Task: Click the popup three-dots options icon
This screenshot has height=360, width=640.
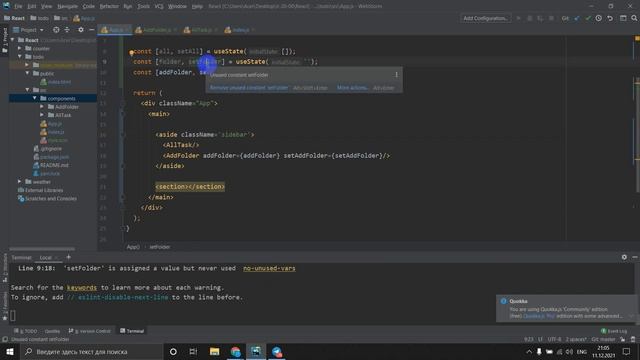Action: coord(396,75)
